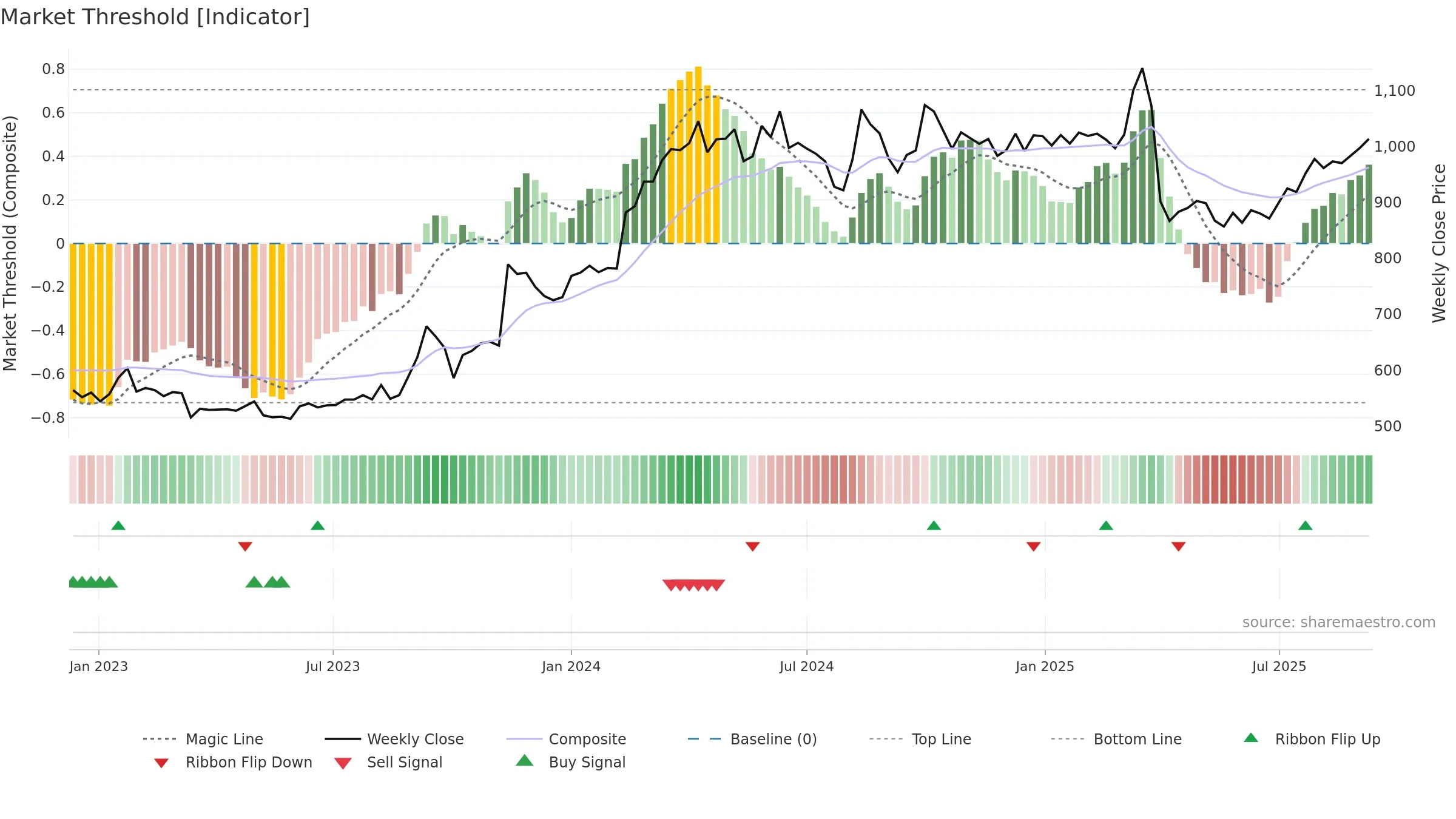Click the 0.8 left axis tick label

(x=53, y=69)
